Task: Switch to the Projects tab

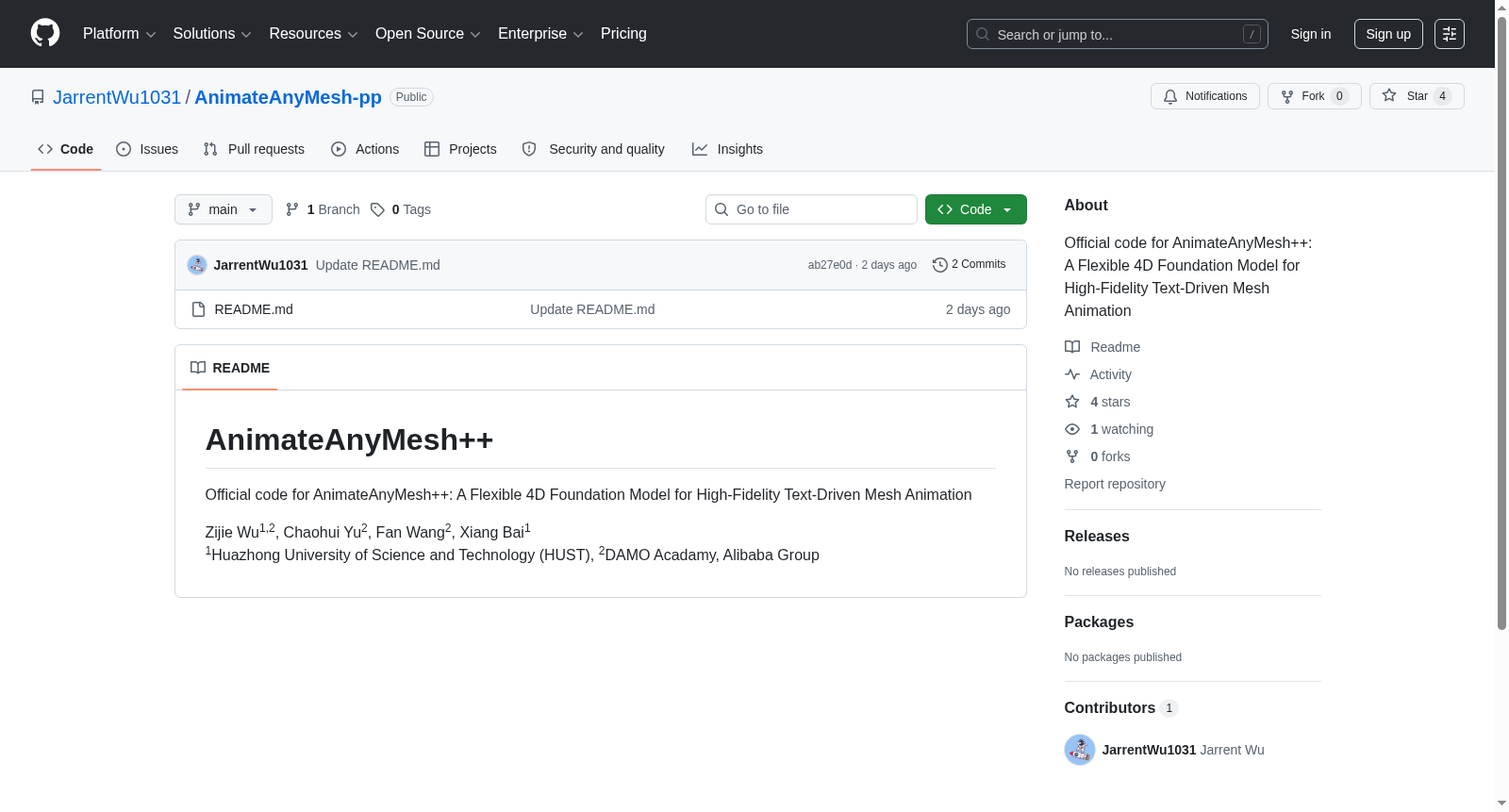Action: (460, 149)
